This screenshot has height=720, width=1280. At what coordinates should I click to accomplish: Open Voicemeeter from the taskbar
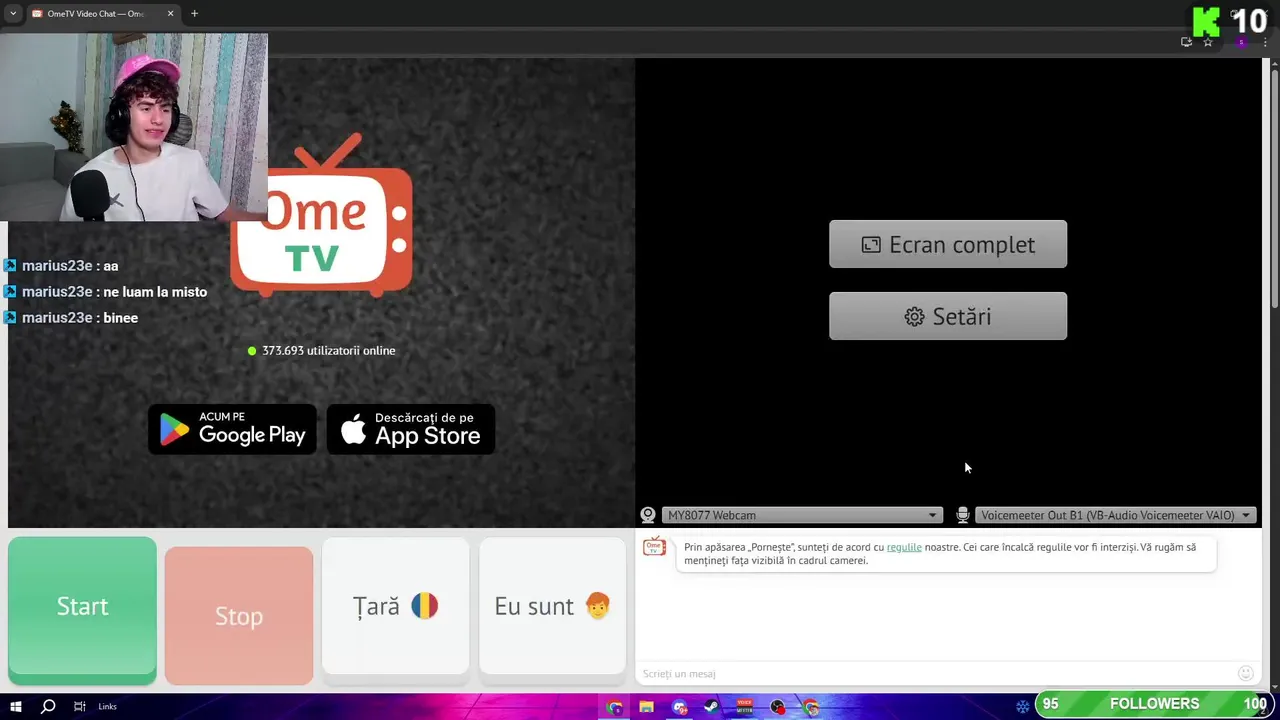pos(744,707)
